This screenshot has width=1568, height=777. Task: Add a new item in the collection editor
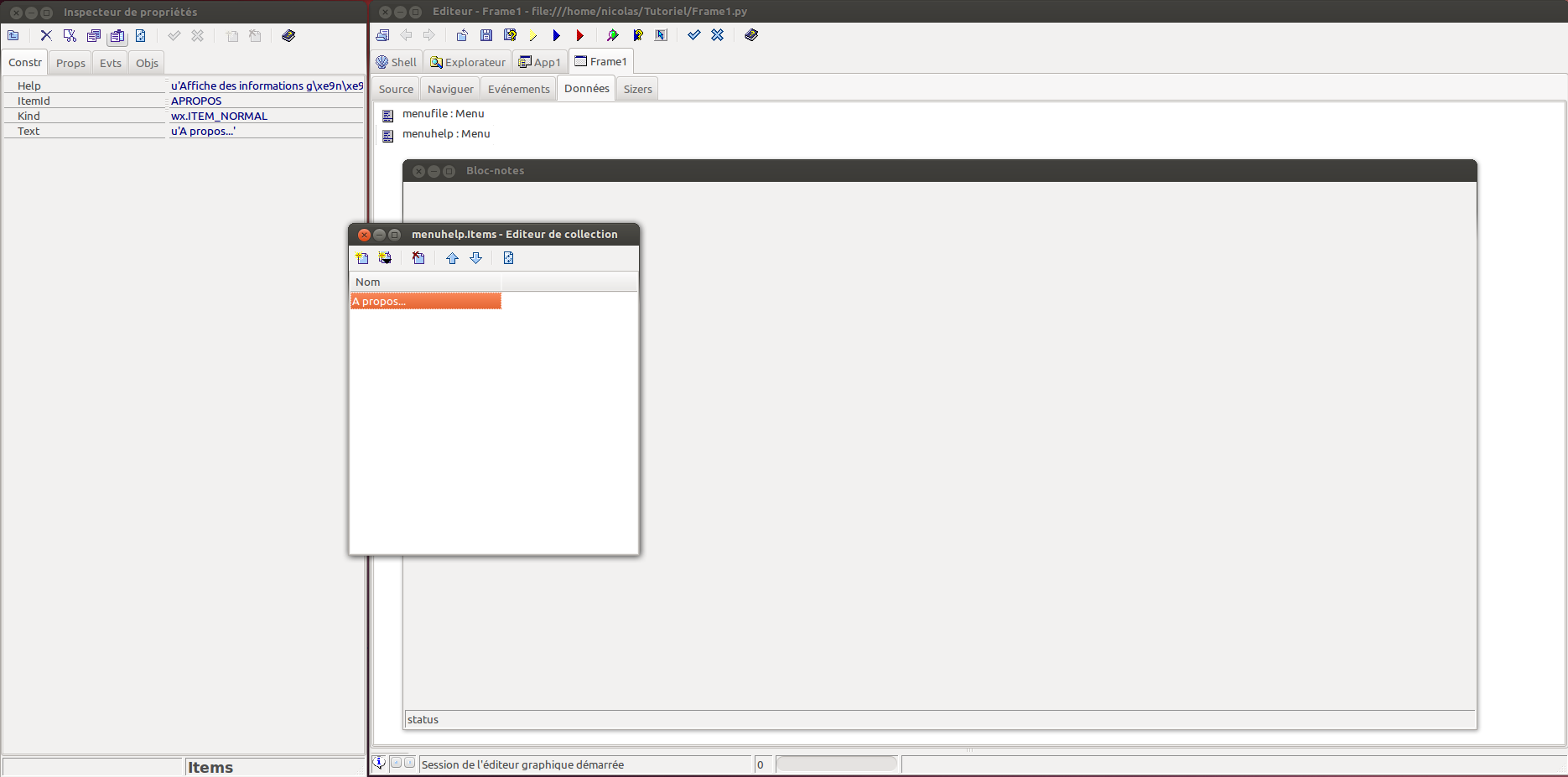point(362,258)
